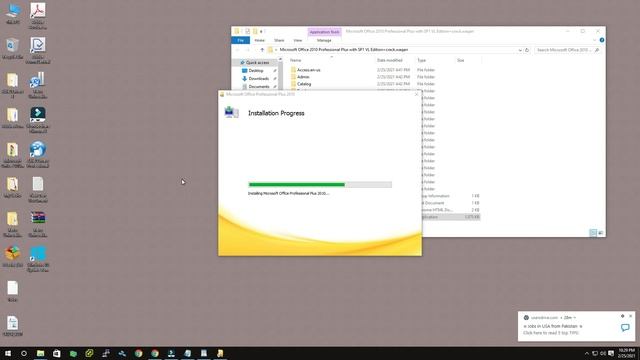Open the Filmora desktop shortcut
The height and width of the screenshot is (360, 640).
(38, 120)
